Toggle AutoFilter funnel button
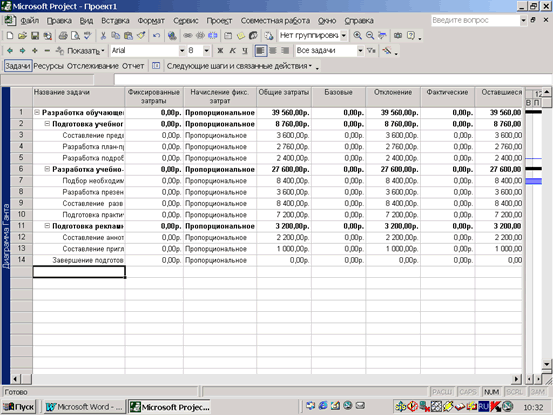Screen dimensions: 554x416 click(x=371, y=51)
